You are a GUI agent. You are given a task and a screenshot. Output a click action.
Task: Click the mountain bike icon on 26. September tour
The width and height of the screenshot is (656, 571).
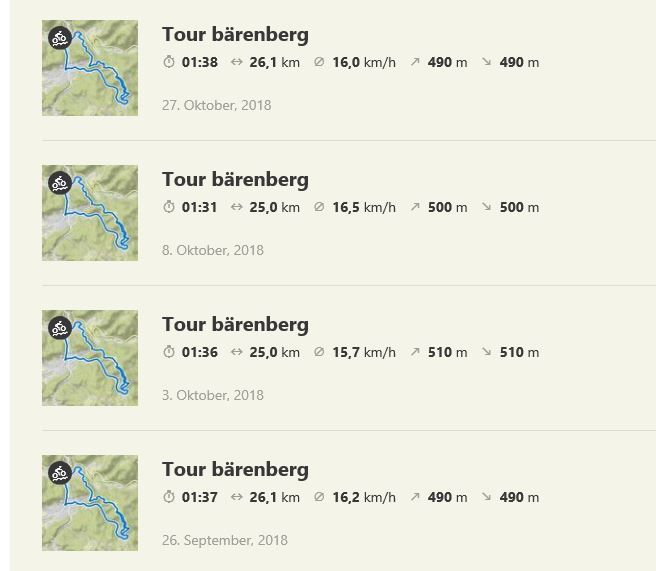tap(60, 473)
